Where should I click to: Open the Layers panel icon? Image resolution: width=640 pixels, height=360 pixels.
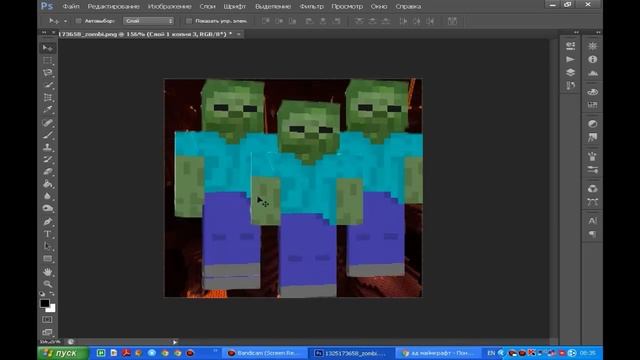(x=570, y=72)
